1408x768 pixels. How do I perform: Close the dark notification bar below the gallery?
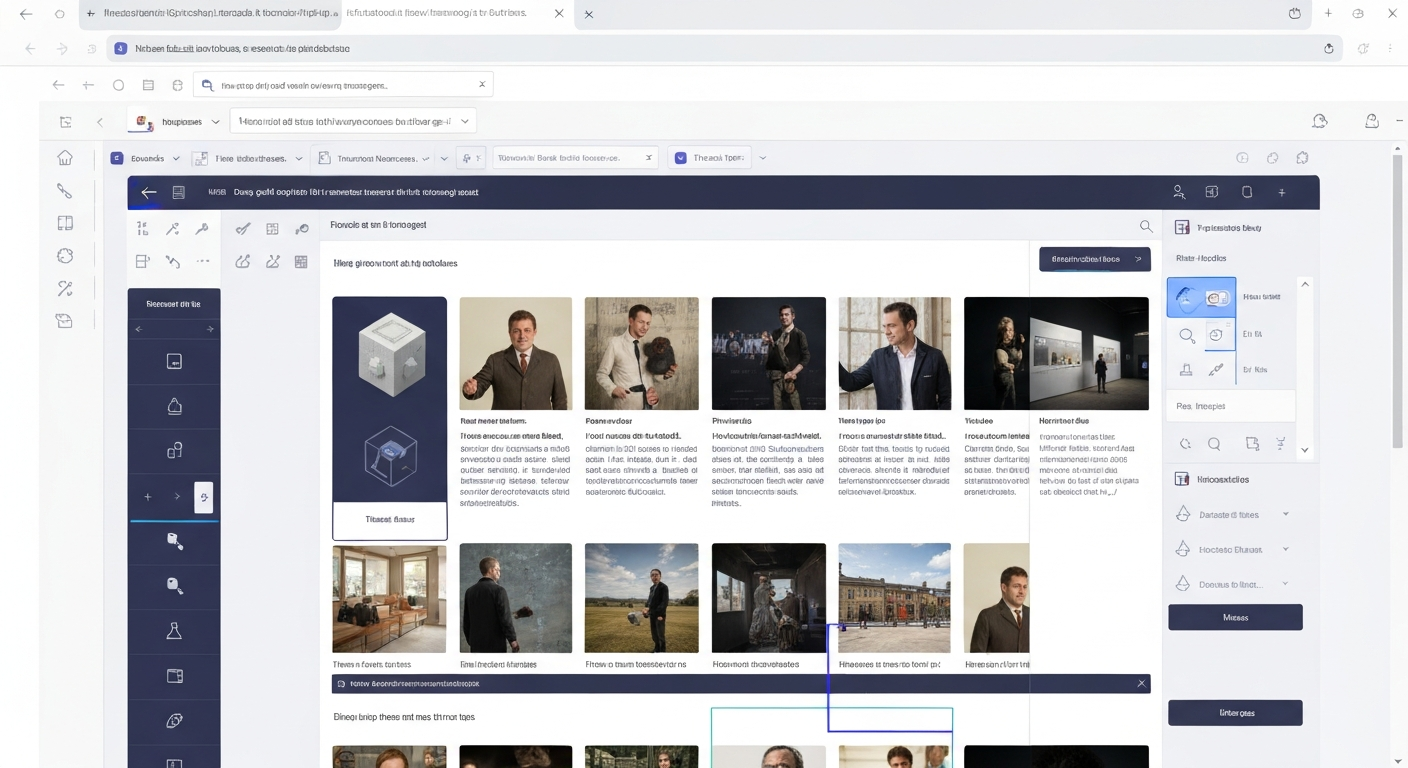[x=1141, y=684]
